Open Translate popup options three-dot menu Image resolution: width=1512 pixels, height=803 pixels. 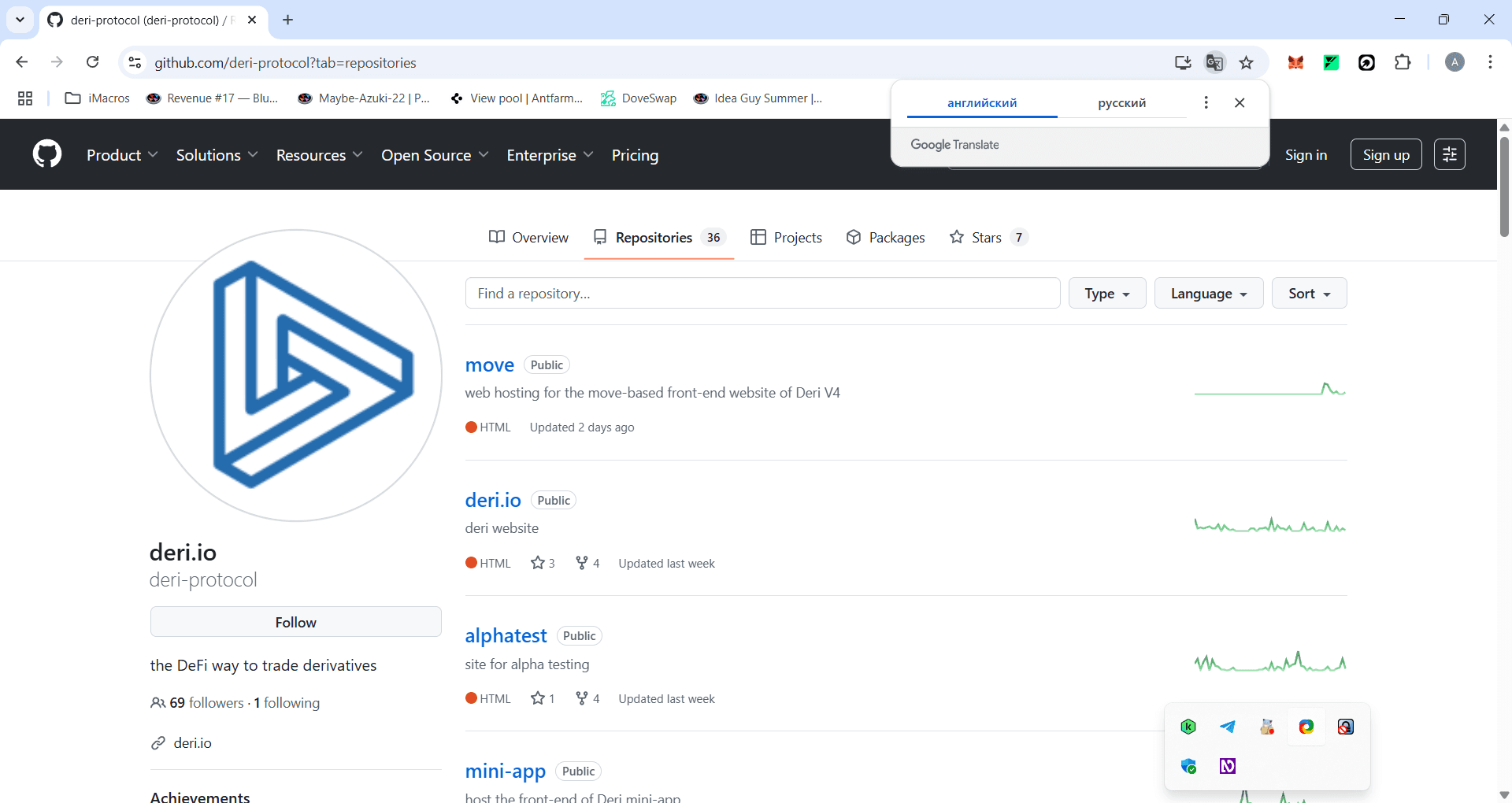1206,102
